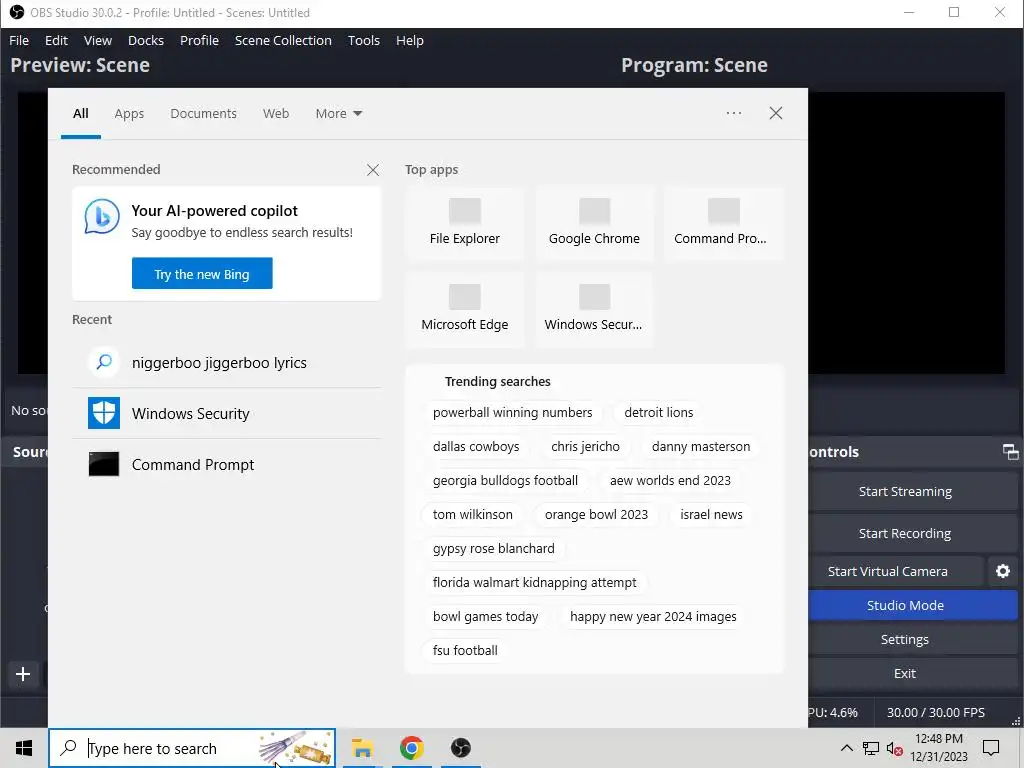This screenshot has height=768, width=1024.
Task: Open the OBS Help menu
Action: (409, 40)
